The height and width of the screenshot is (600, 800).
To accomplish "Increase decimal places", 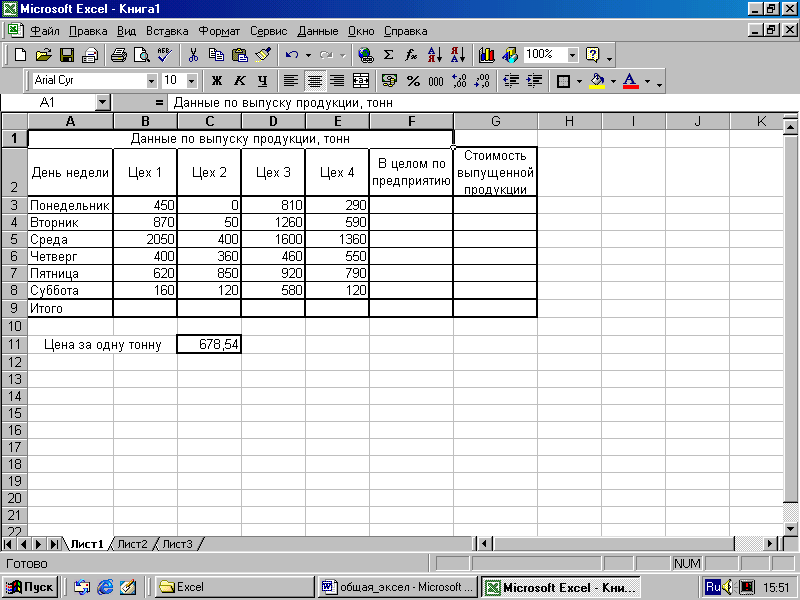I will (x=459, y=81).
